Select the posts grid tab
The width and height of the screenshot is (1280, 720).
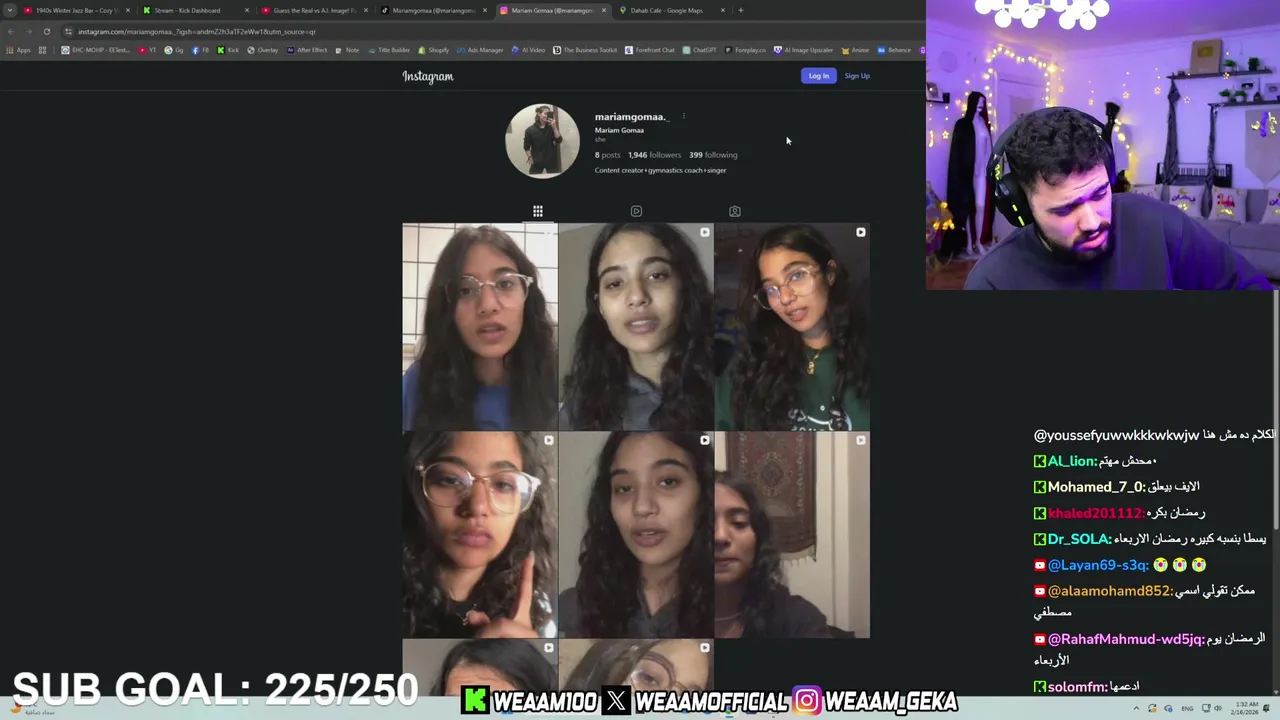(x=538, y=211)
